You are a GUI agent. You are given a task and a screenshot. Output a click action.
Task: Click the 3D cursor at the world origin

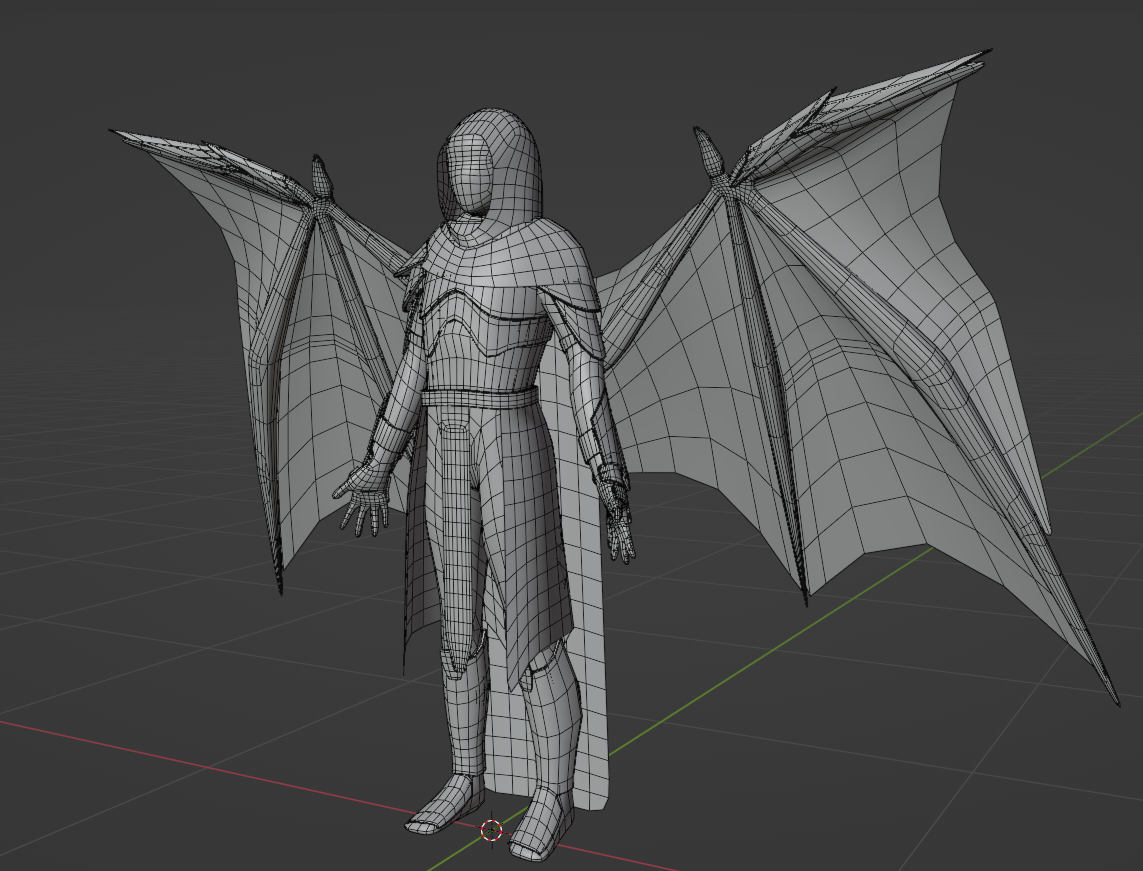click(492, 829)
